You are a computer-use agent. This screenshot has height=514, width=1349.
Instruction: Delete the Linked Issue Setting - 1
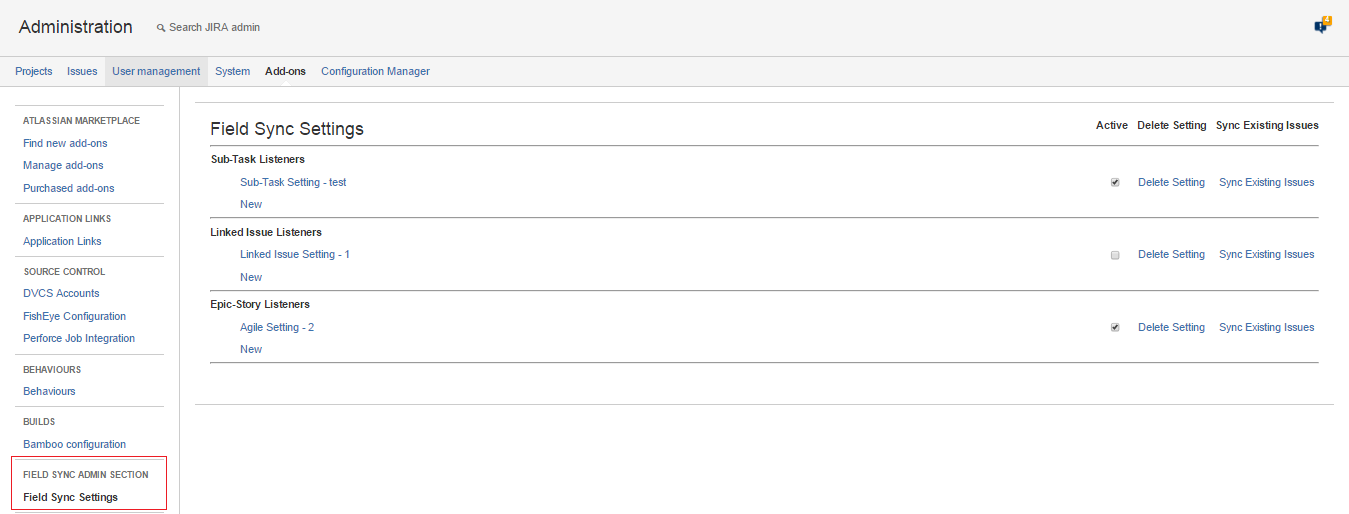[1171, 254]
